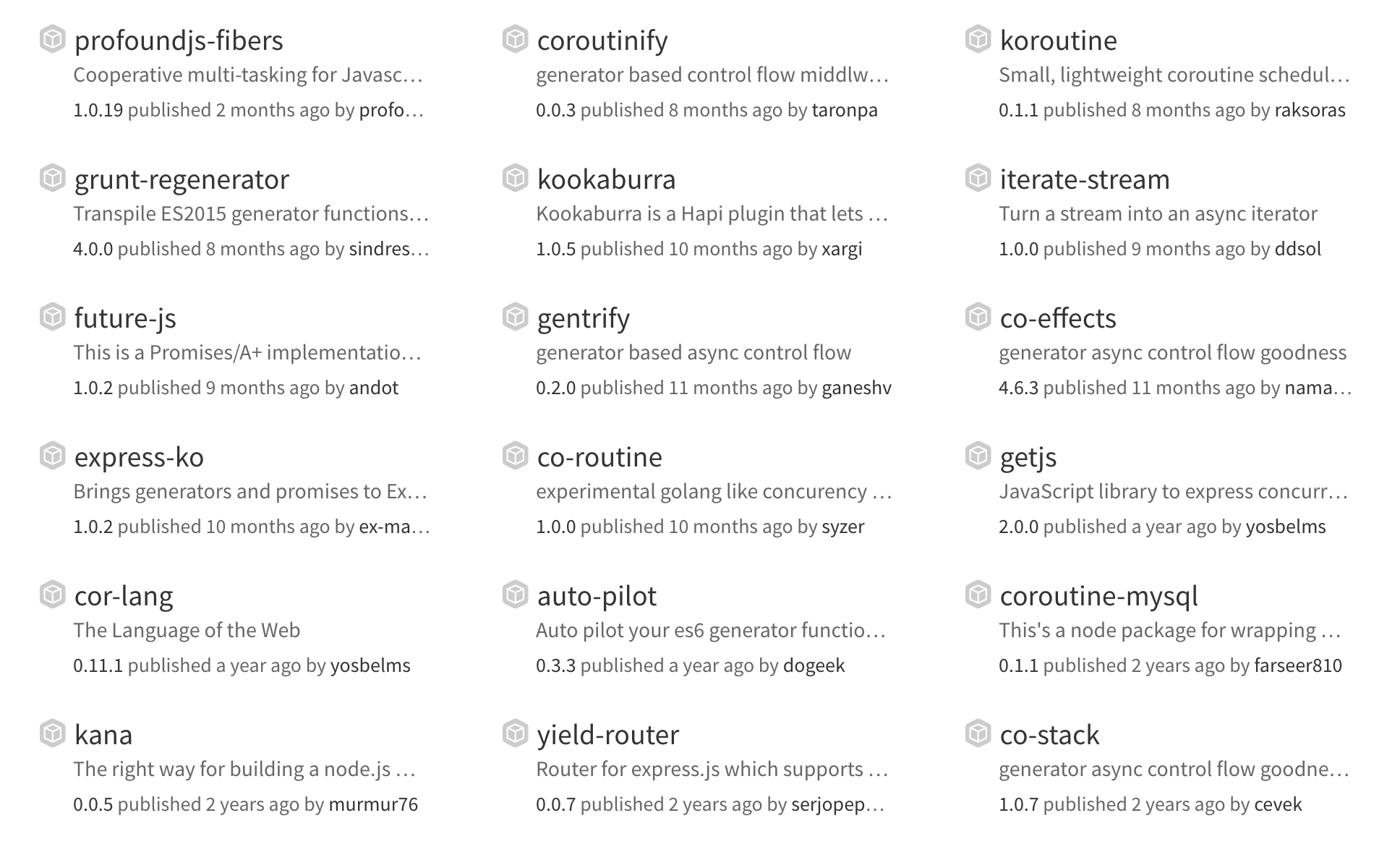The height and width of the screenshot is (852, 1400).
Task: Click the cube icon next to co-stack
Action: (978, 733)
